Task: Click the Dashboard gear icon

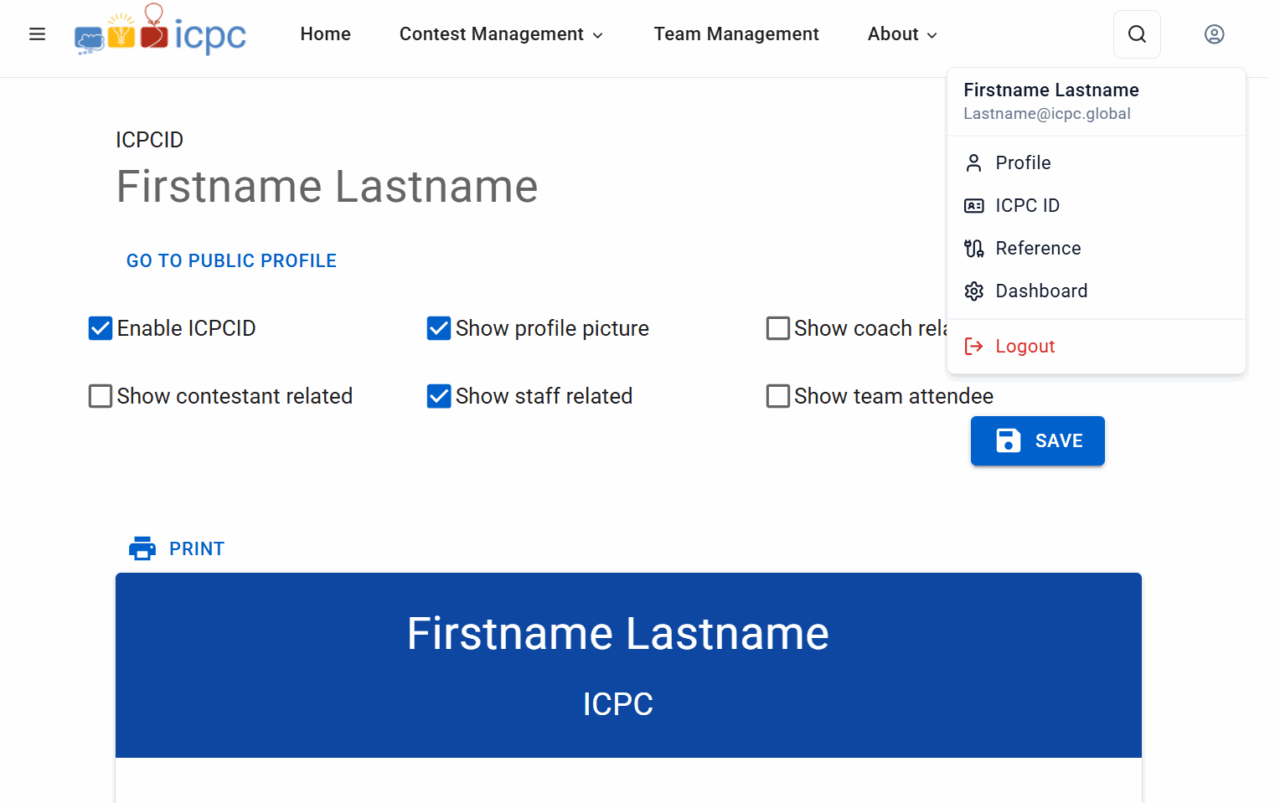Action: 974,291
